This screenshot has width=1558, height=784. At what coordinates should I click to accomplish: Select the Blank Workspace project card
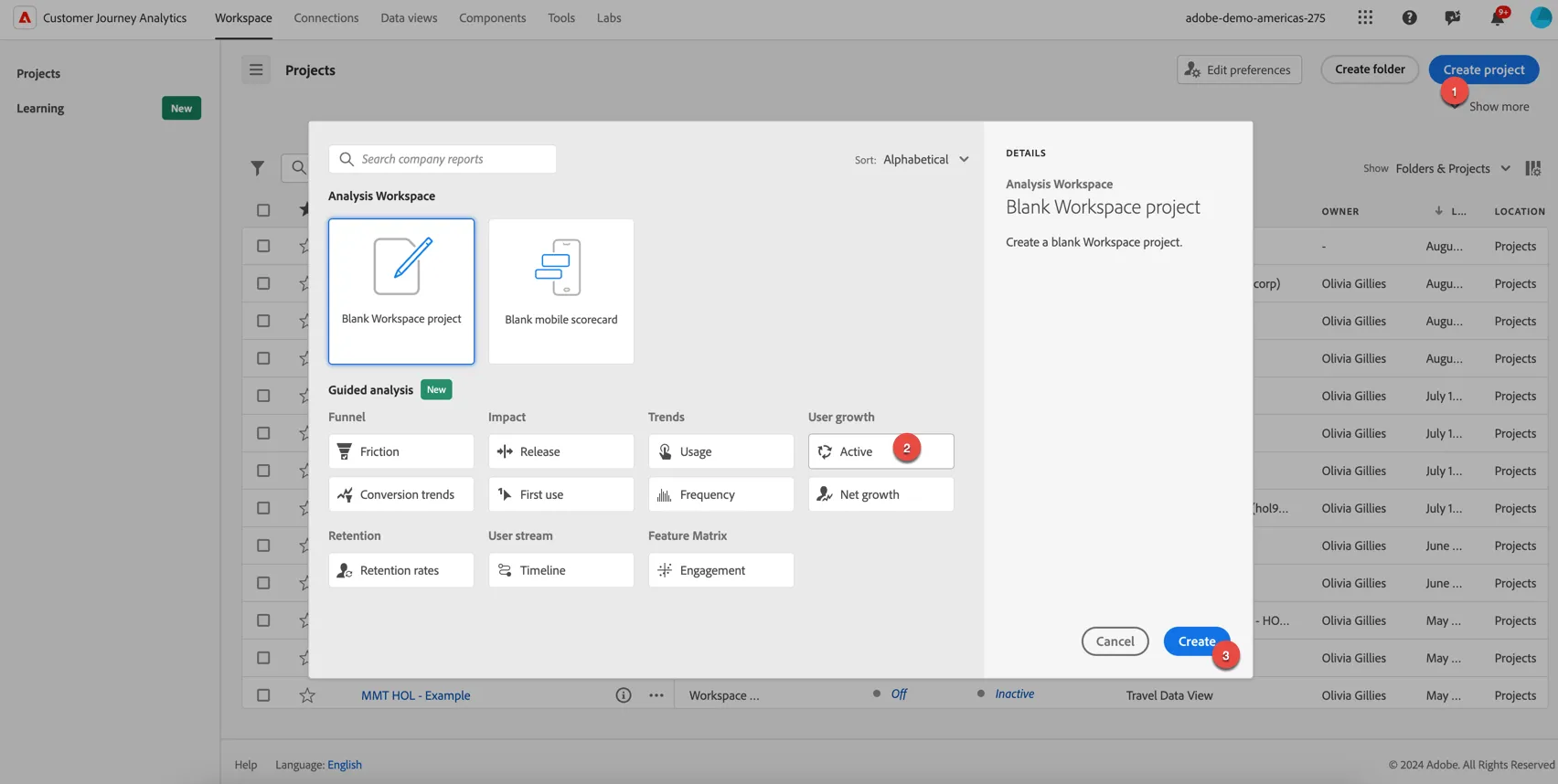pos(401,291)
